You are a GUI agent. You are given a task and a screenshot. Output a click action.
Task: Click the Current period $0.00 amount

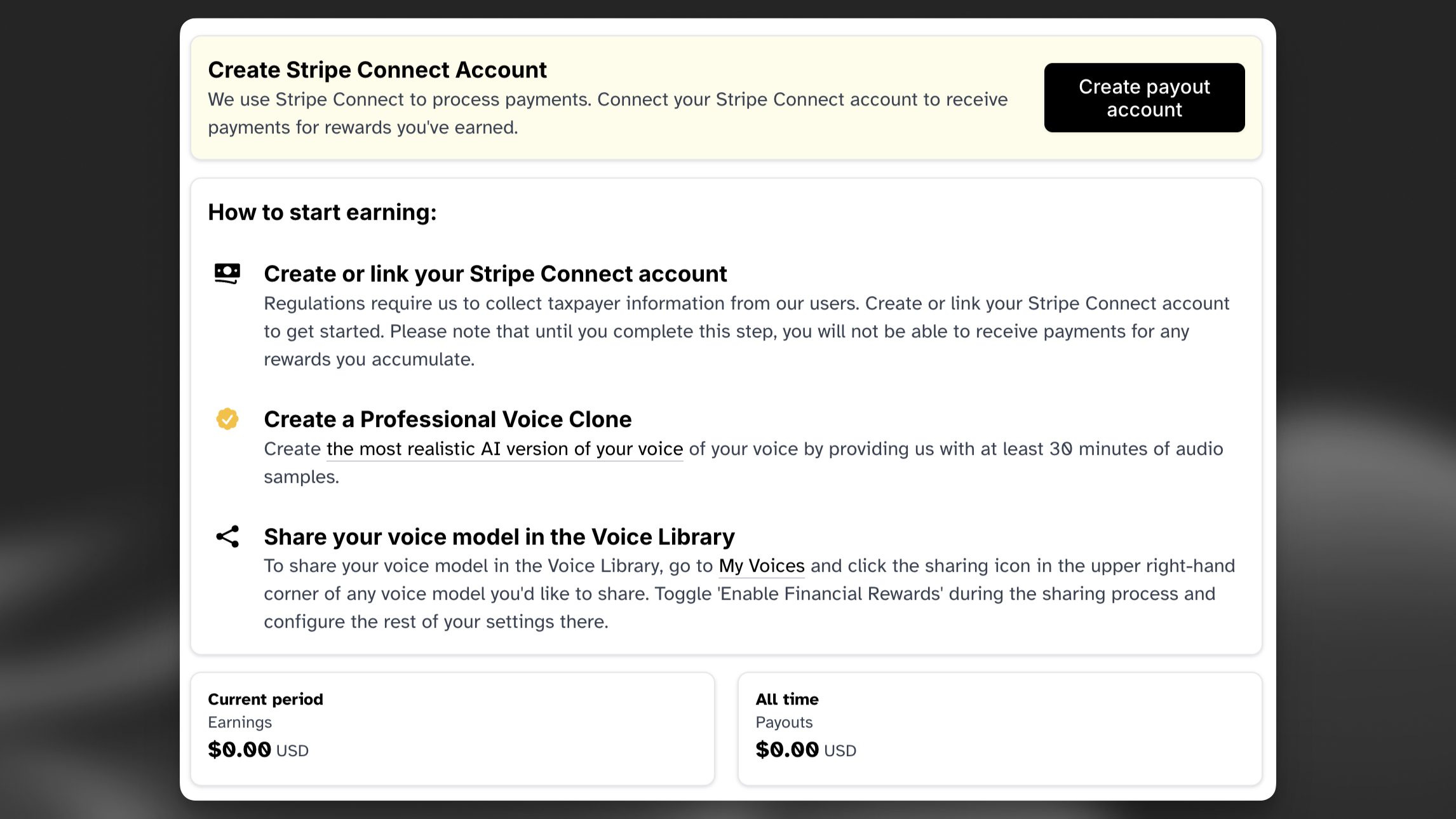pos(239,750)
